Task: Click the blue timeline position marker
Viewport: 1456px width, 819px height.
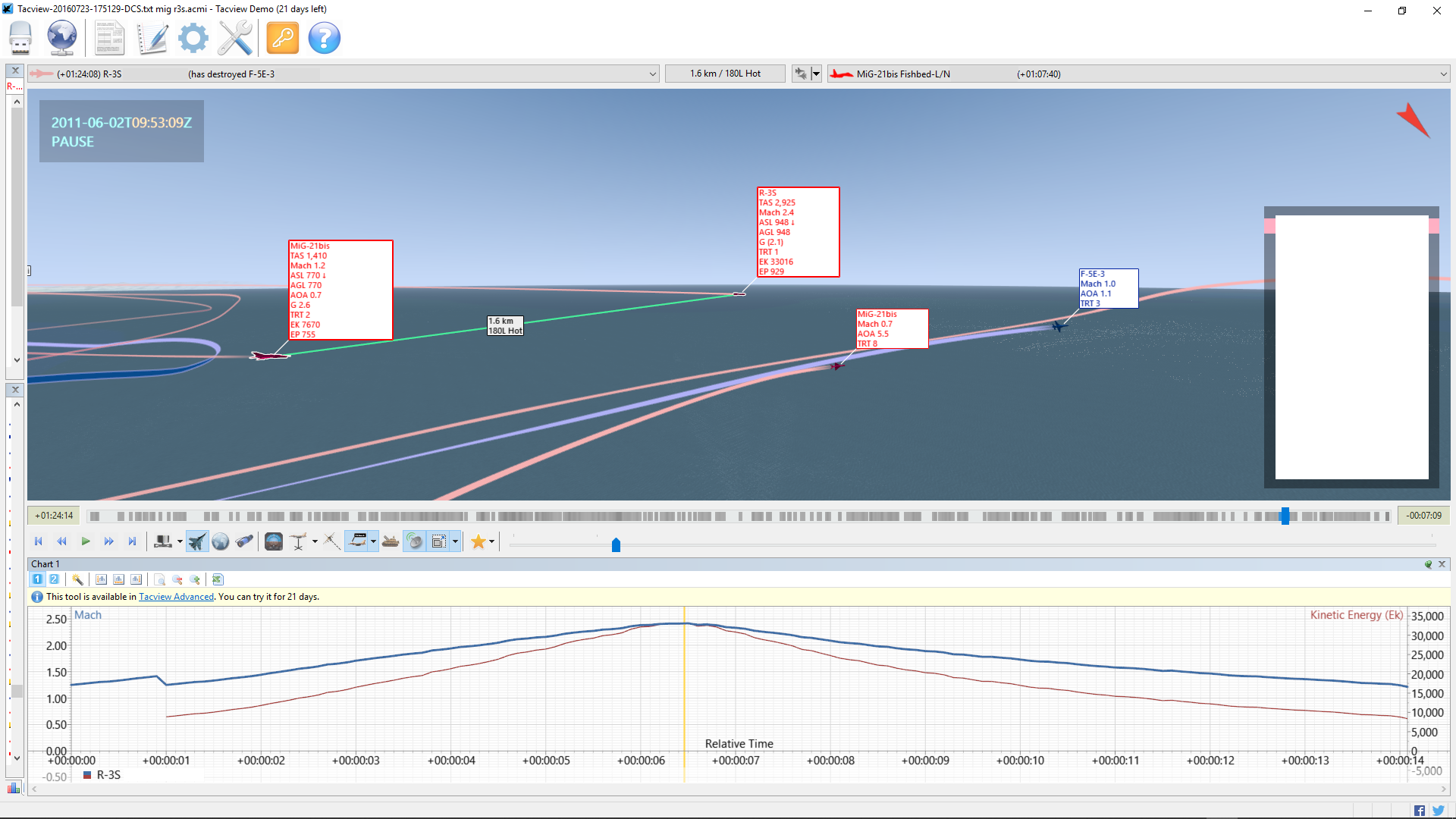Action: (x=1285, y=516)
